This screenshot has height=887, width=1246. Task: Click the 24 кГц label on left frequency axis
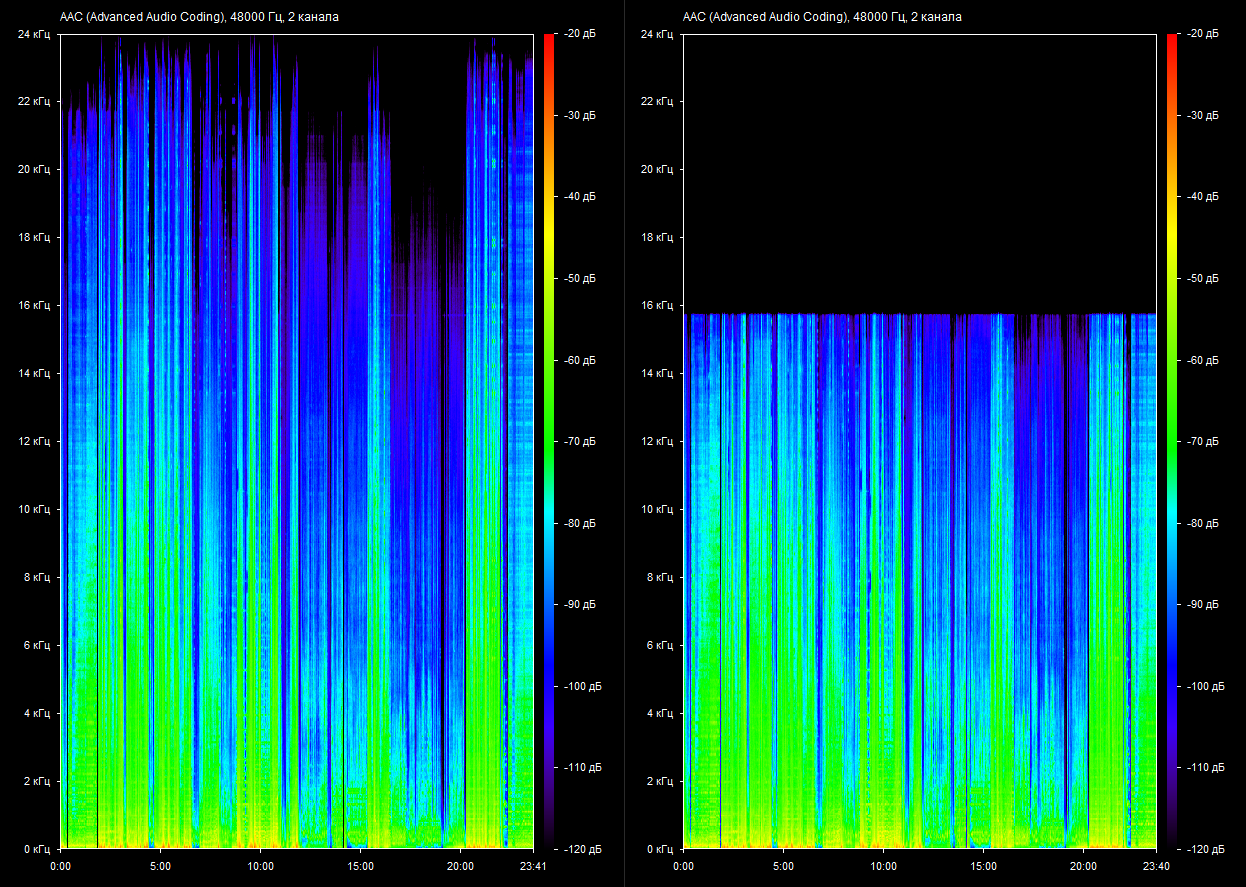(34, 34)
